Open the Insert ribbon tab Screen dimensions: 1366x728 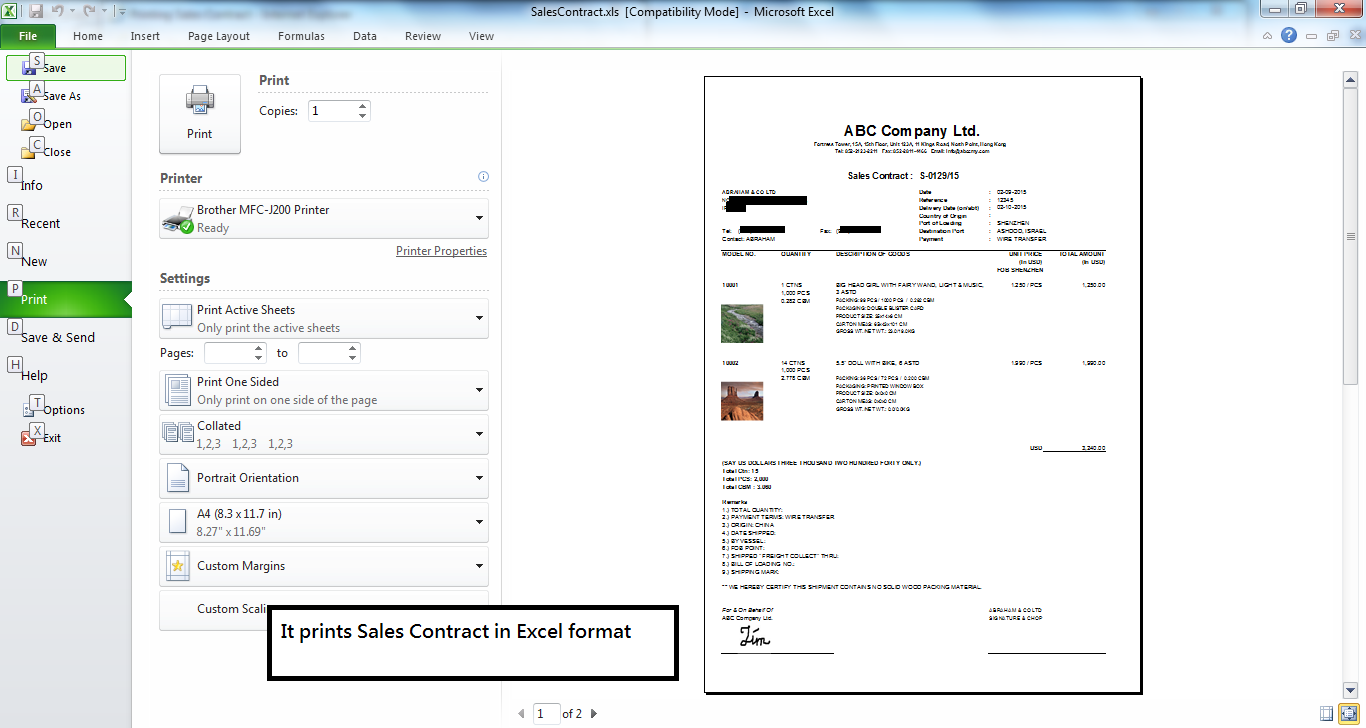pos(145,36)
